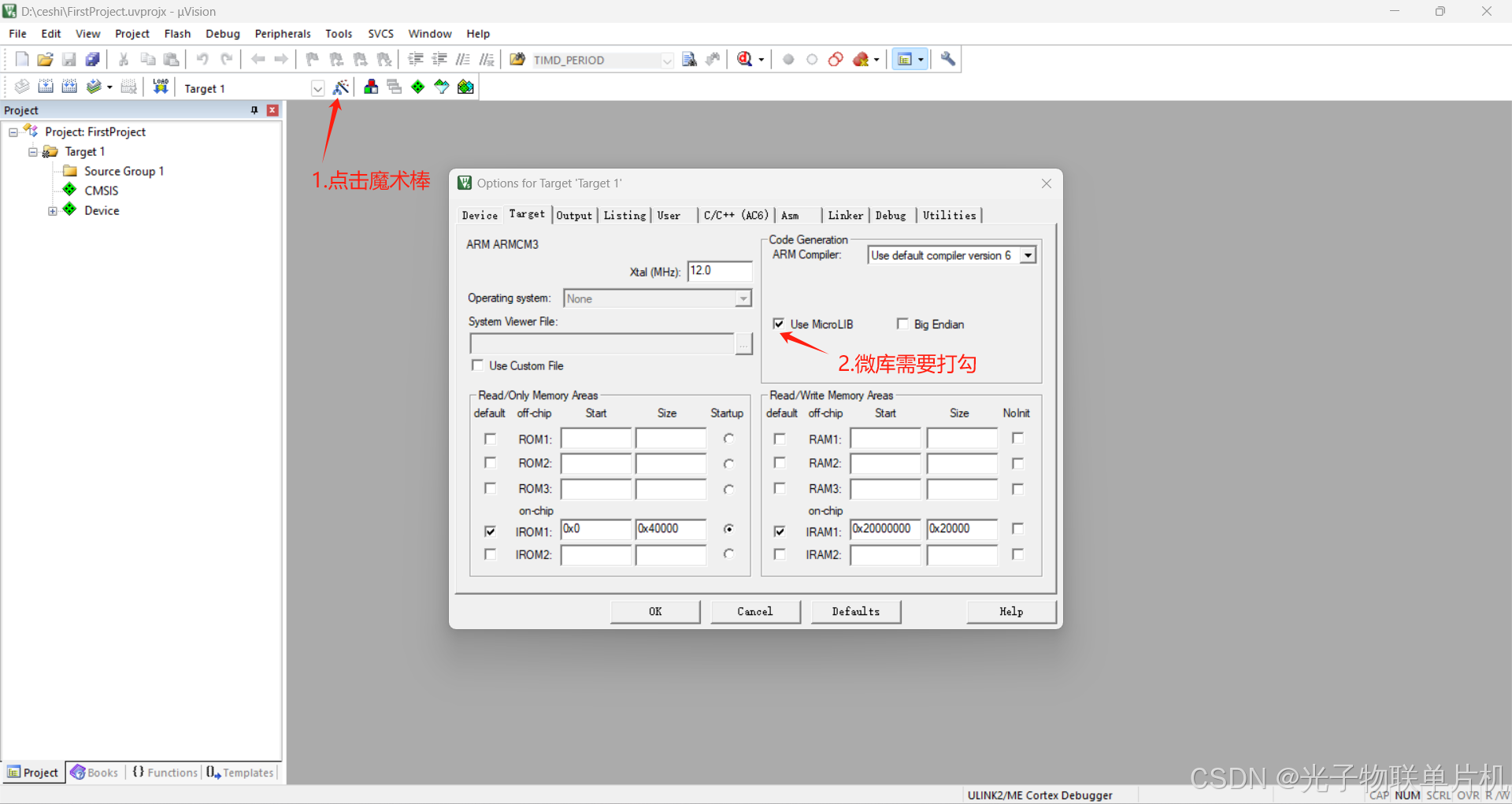Click the Rebuild all target files icon

click(x=69, y=87)
